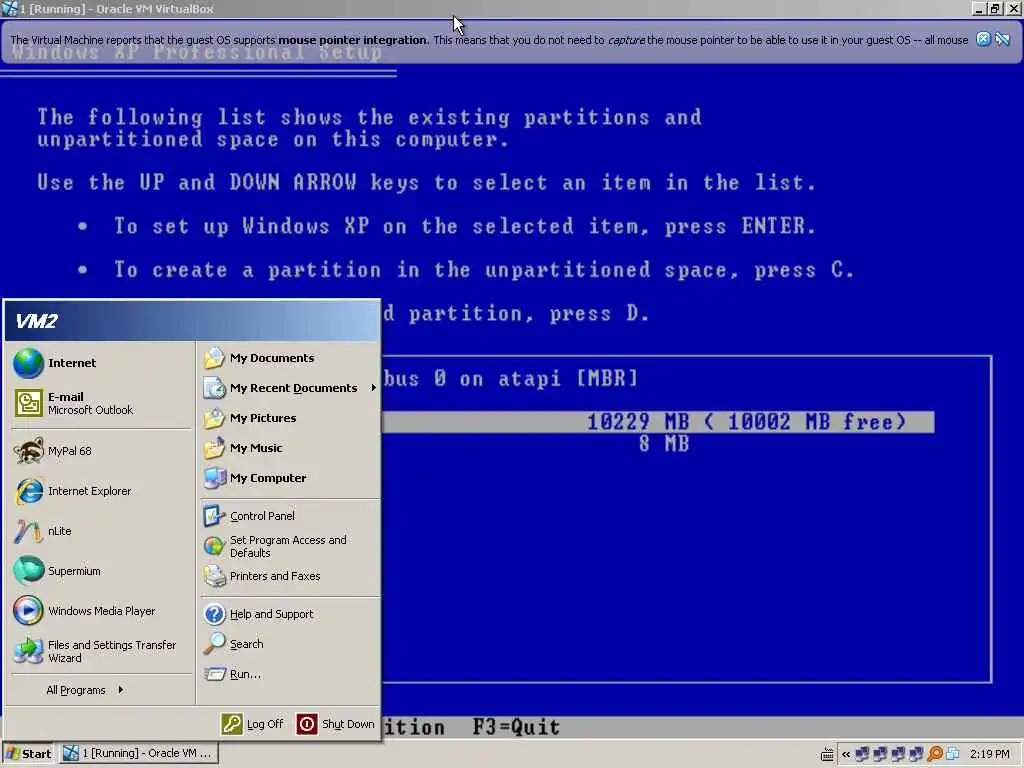Expand My Recent Documents submenu
This screenshot has width=1024, height=768.
point(290,388)
